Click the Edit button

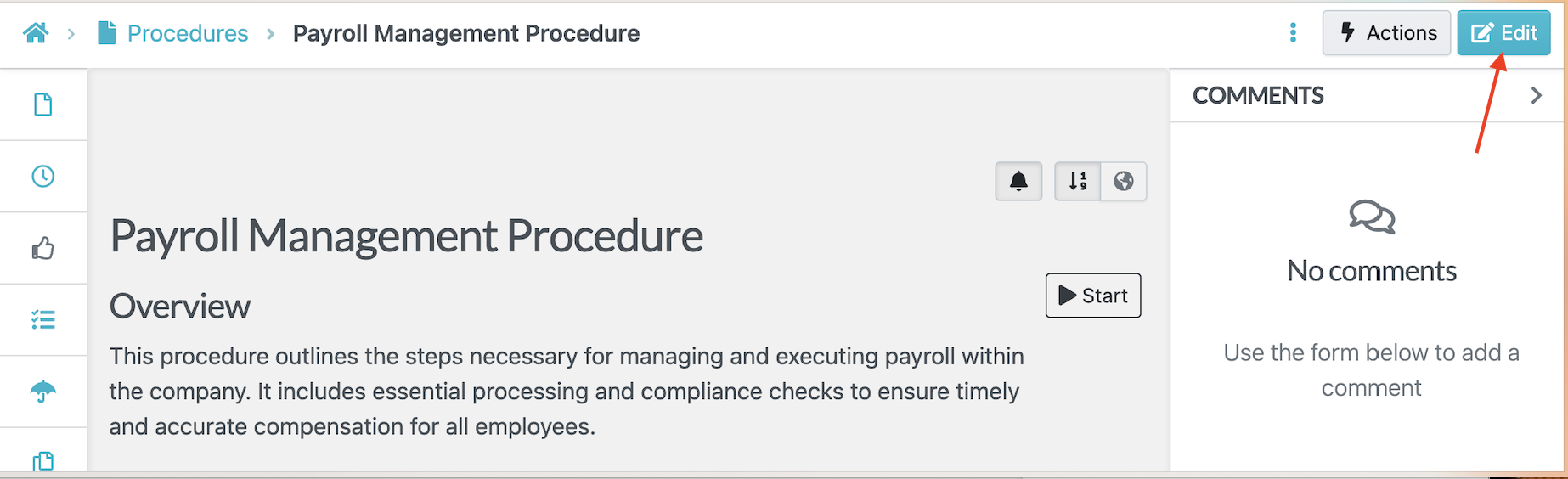click(1503, 33)
